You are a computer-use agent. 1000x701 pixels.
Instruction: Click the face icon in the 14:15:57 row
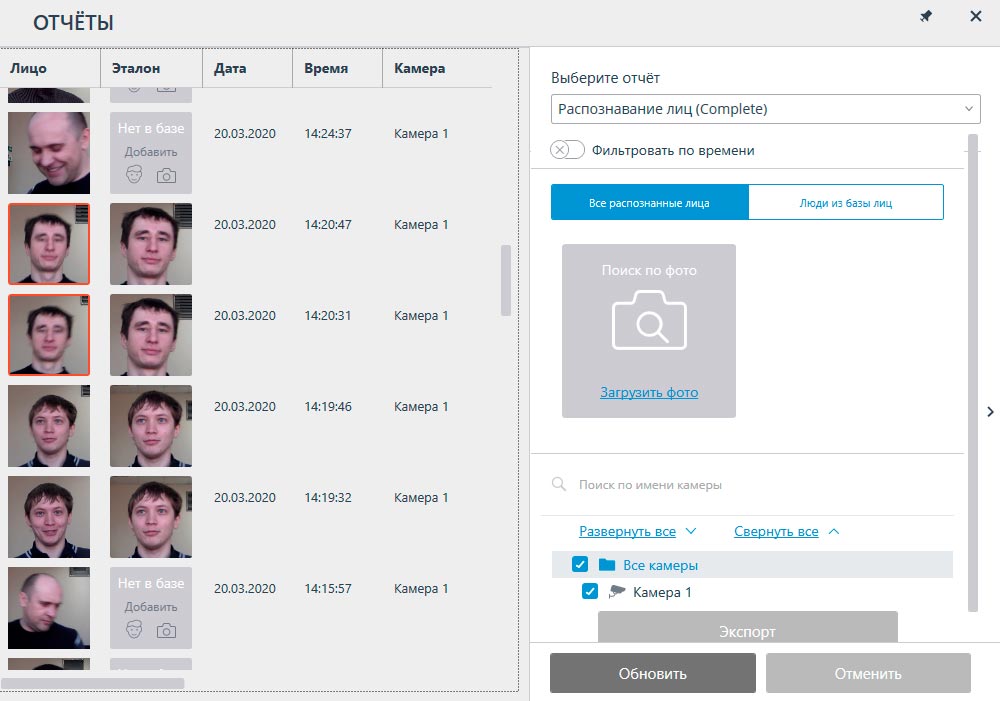tap(135, 630)
